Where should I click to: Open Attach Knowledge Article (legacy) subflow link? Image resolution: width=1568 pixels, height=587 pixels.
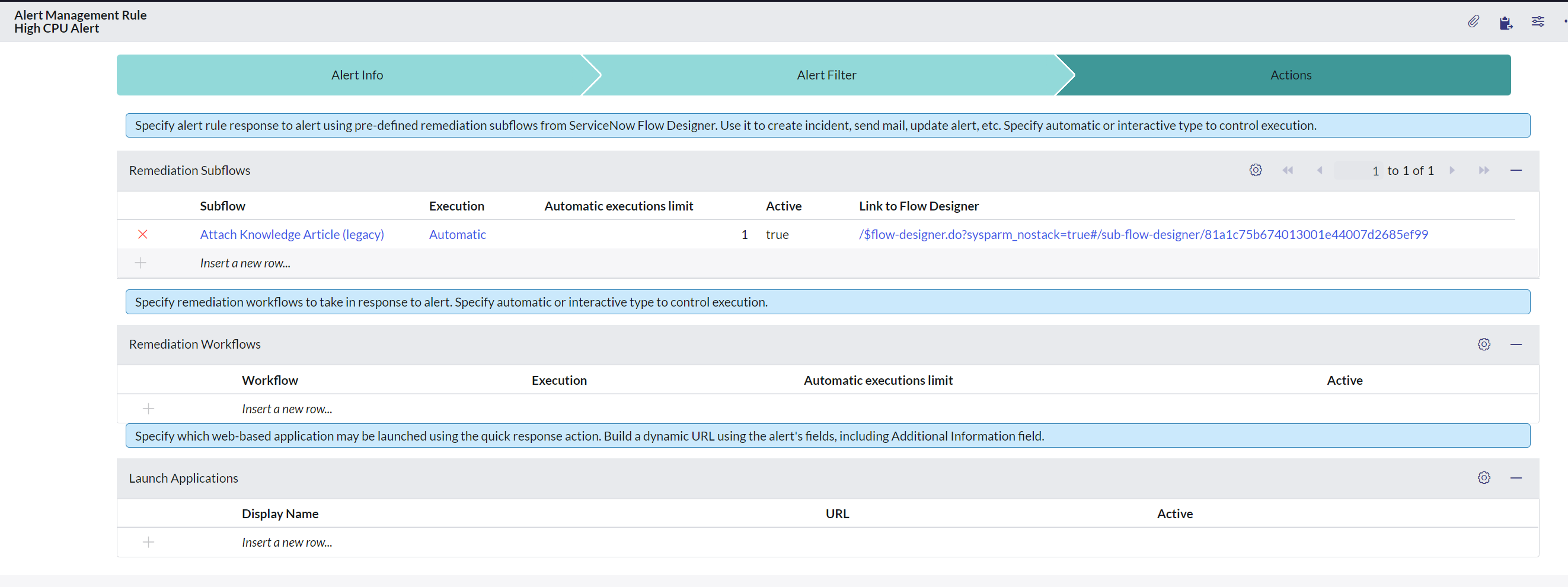click(292, 234)
